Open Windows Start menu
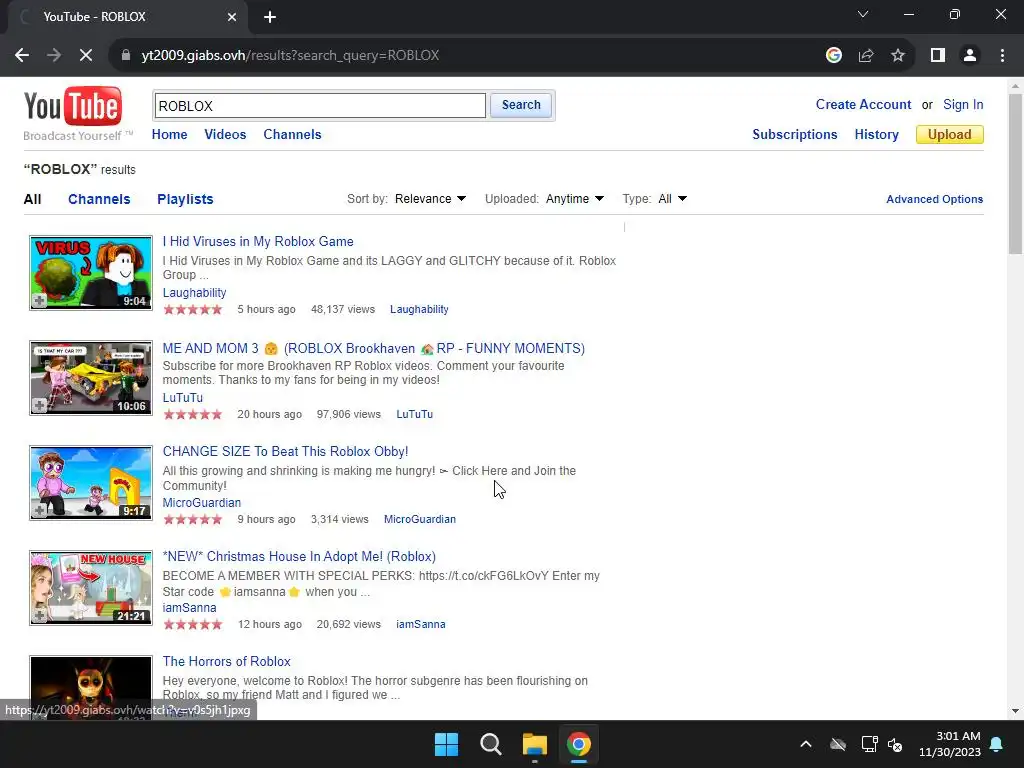1024x768 pixels. [x=447, y=744]
